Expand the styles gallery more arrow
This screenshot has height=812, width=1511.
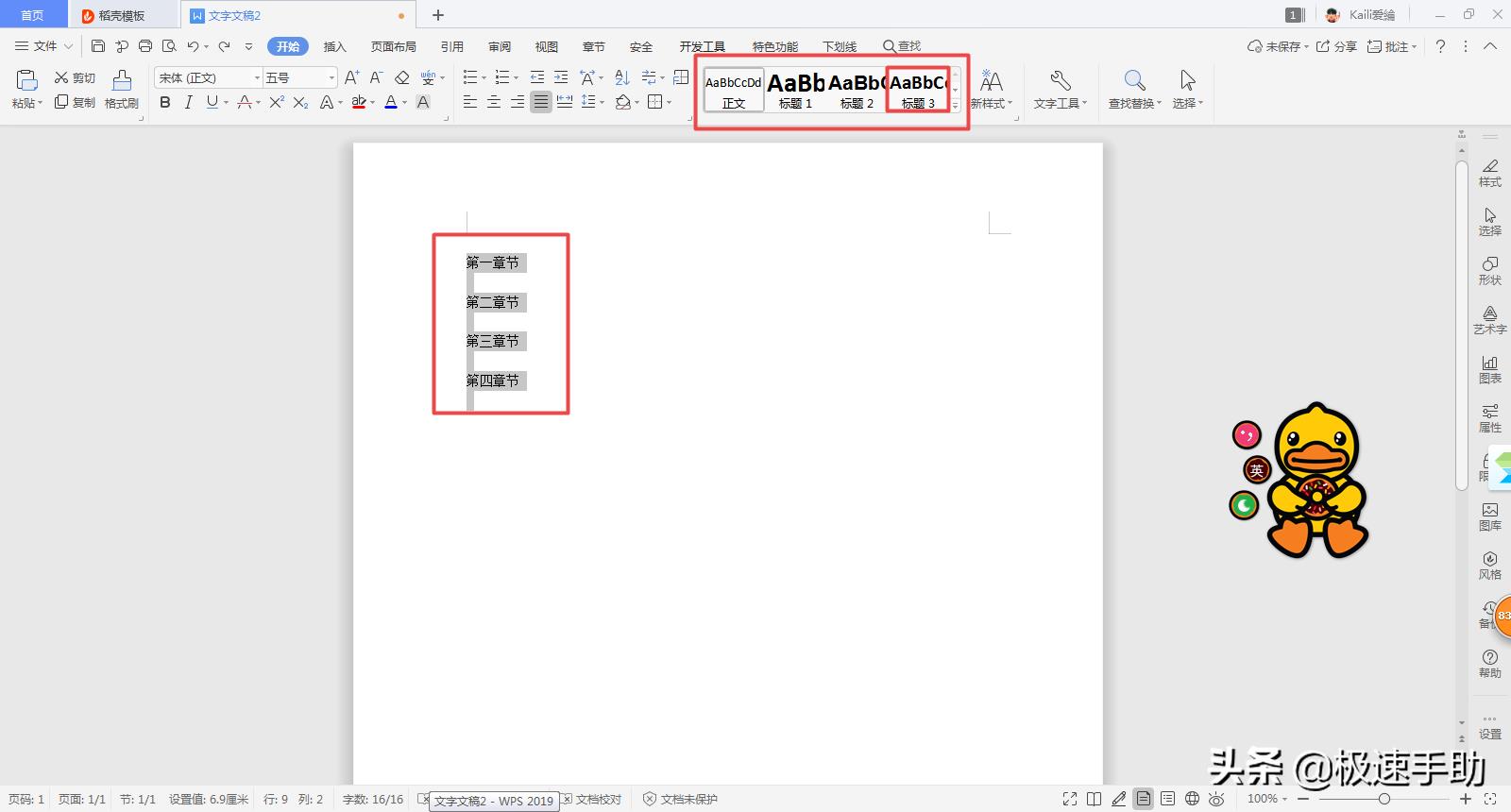956,106
